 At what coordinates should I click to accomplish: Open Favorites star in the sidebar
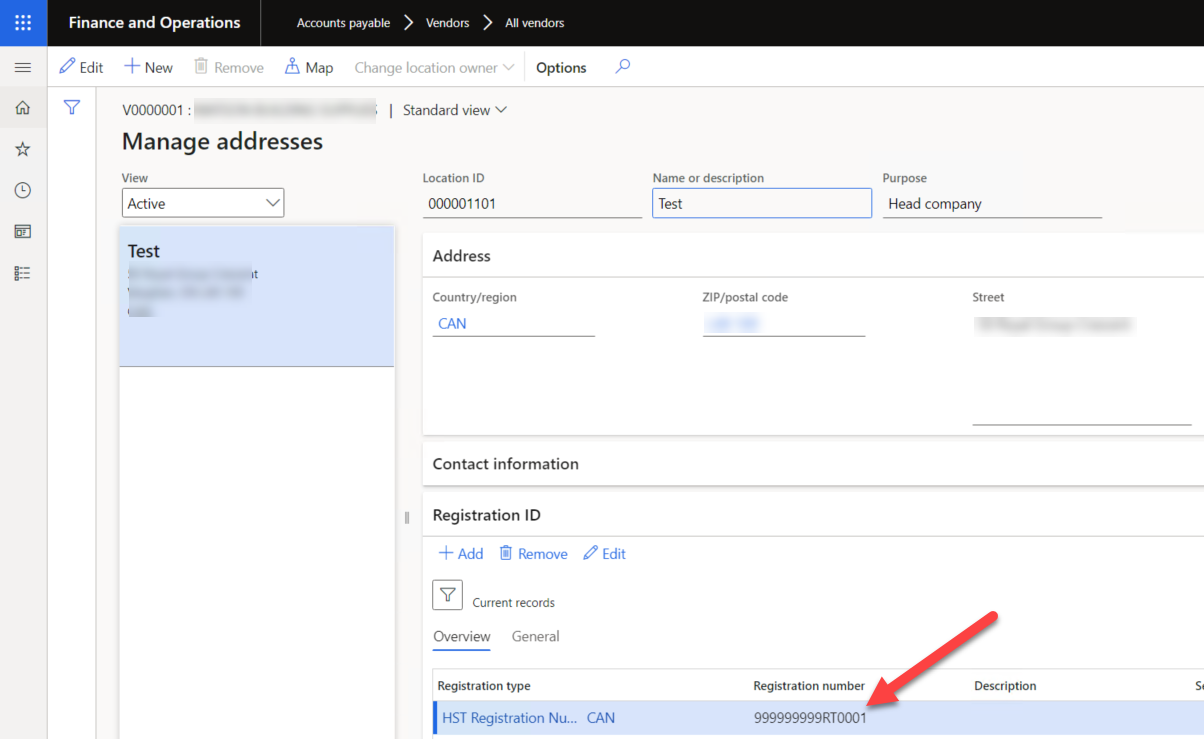point(23,149)
